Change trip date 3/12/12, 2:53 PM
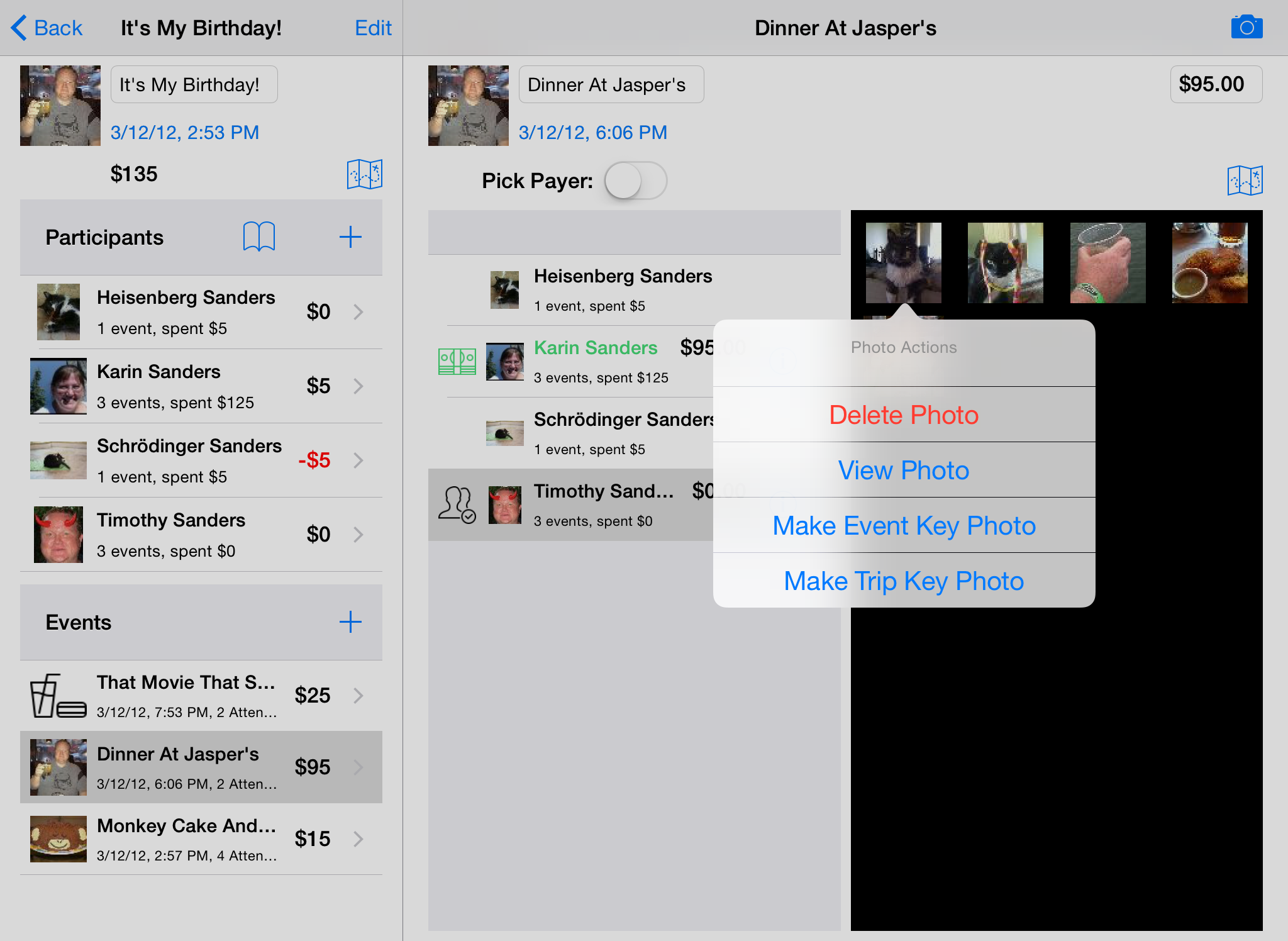This screenshot has height=941, width=1288. 185,133
